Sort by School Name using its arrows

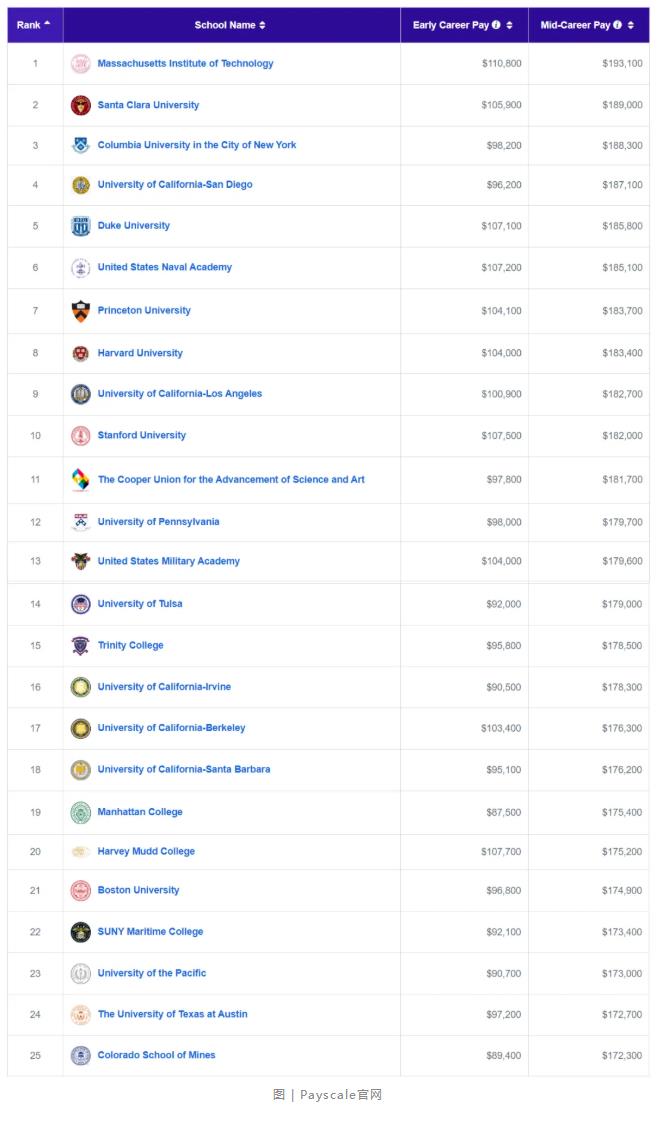pos(262,25)
